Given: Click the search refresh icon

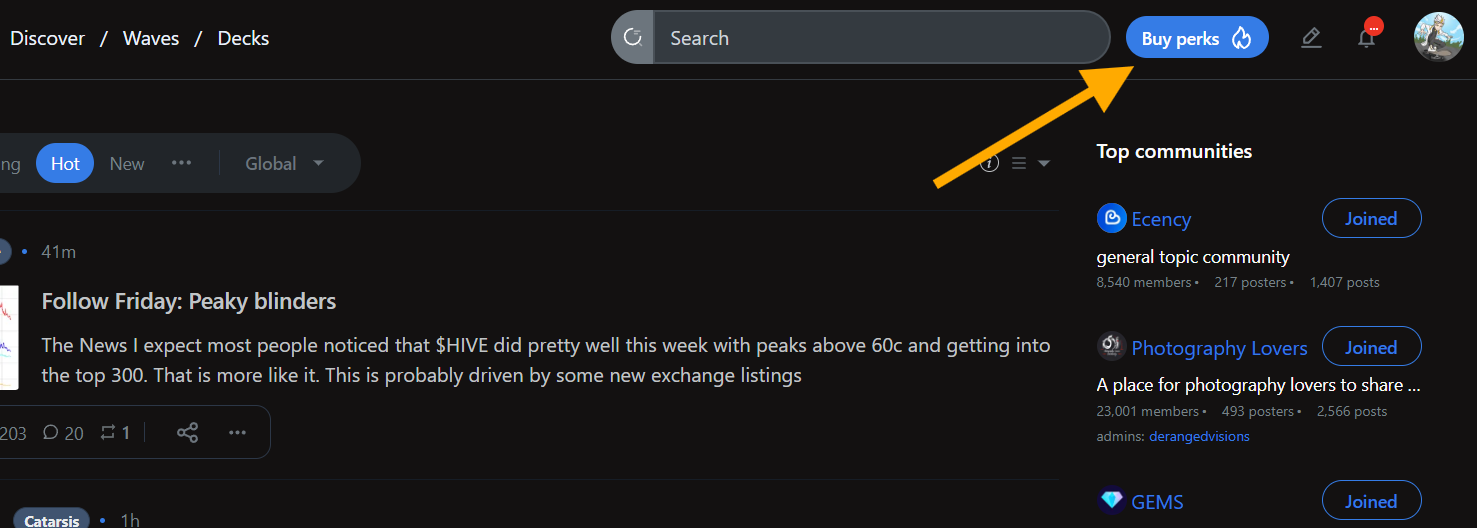Looking at the screenshot, I should (632, 38).
